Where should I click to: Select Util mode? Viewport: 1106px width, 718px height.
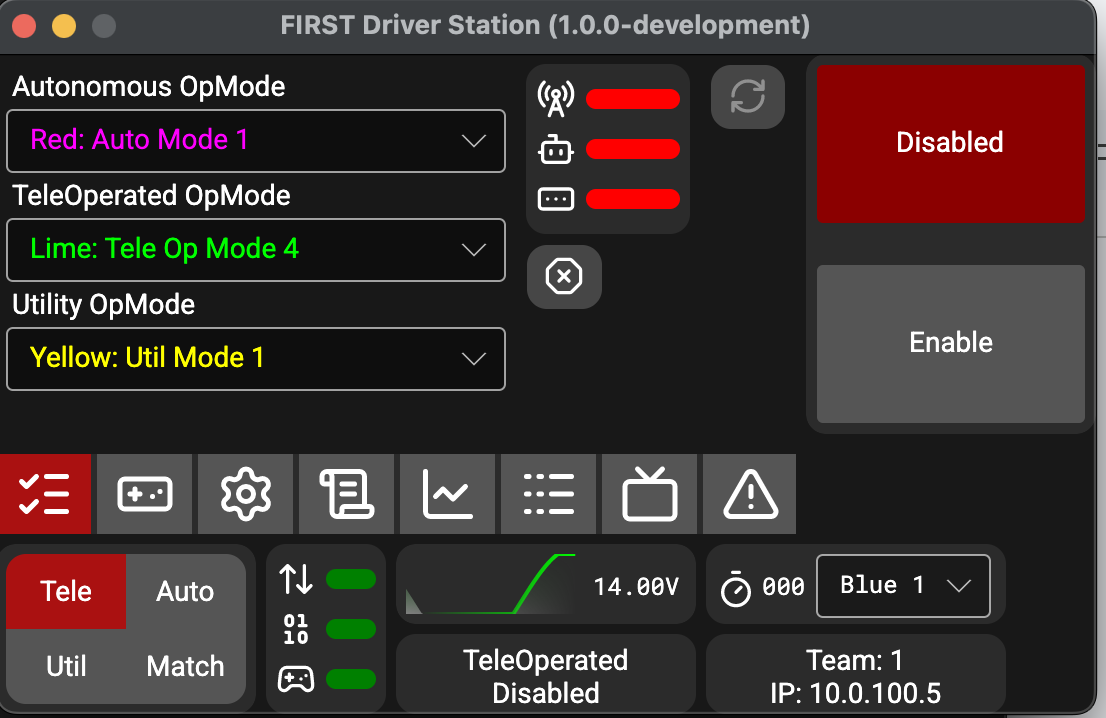66,666
